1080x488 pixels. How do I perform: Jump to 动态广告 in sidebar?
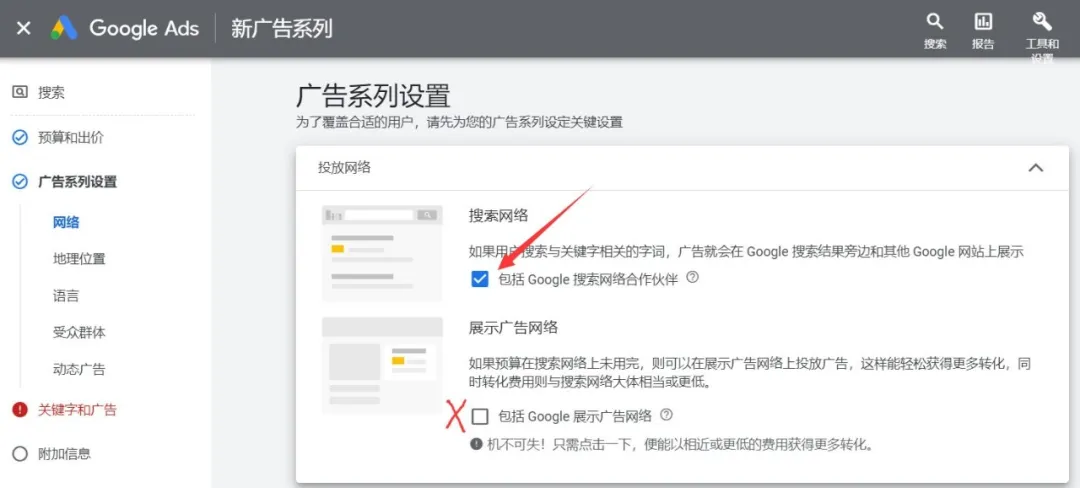click(x=79, y=369)
